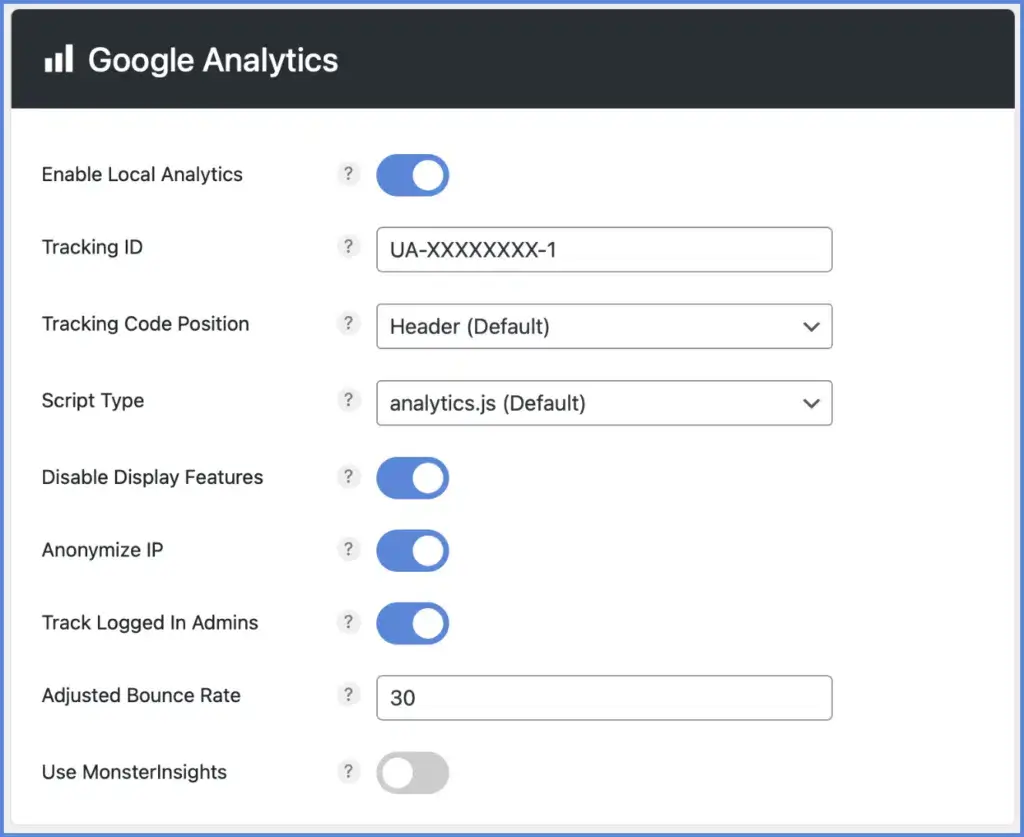Click the Google Analytics heading text
The width and height of the screenshot is (1024, 837).
coord(213,61)
